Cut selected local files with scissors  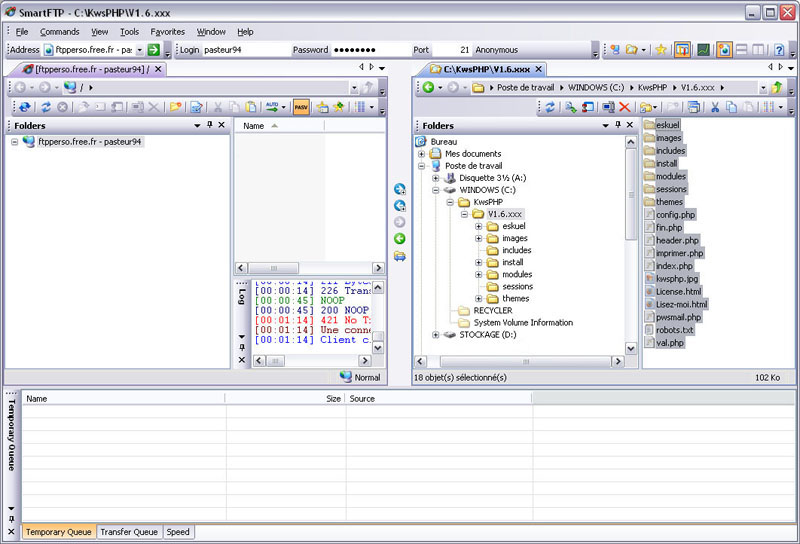coord(715,107)
